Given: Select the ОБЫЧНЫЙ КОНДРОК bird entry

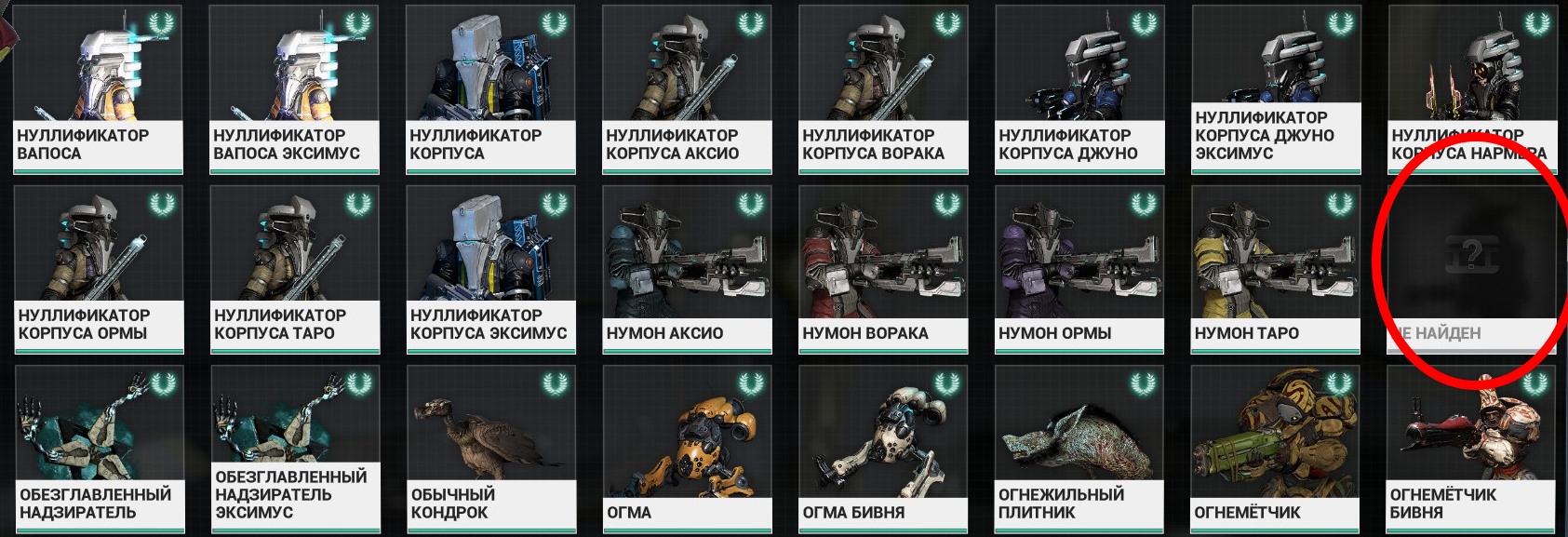Looking at the screenshot, I should (491, 450).
